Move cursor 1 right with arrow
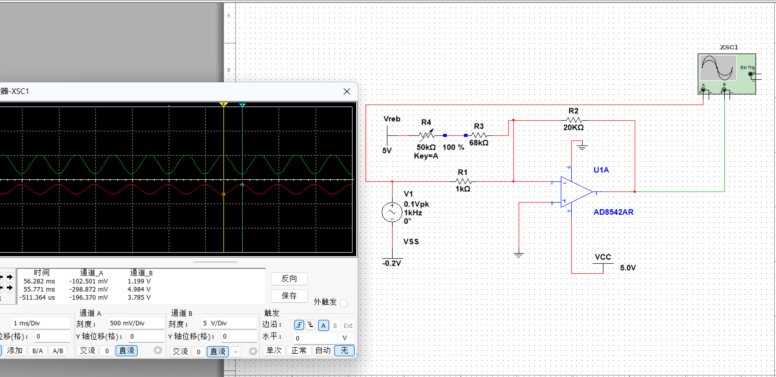This screenshot has height=377, width=776. [9, 278]
